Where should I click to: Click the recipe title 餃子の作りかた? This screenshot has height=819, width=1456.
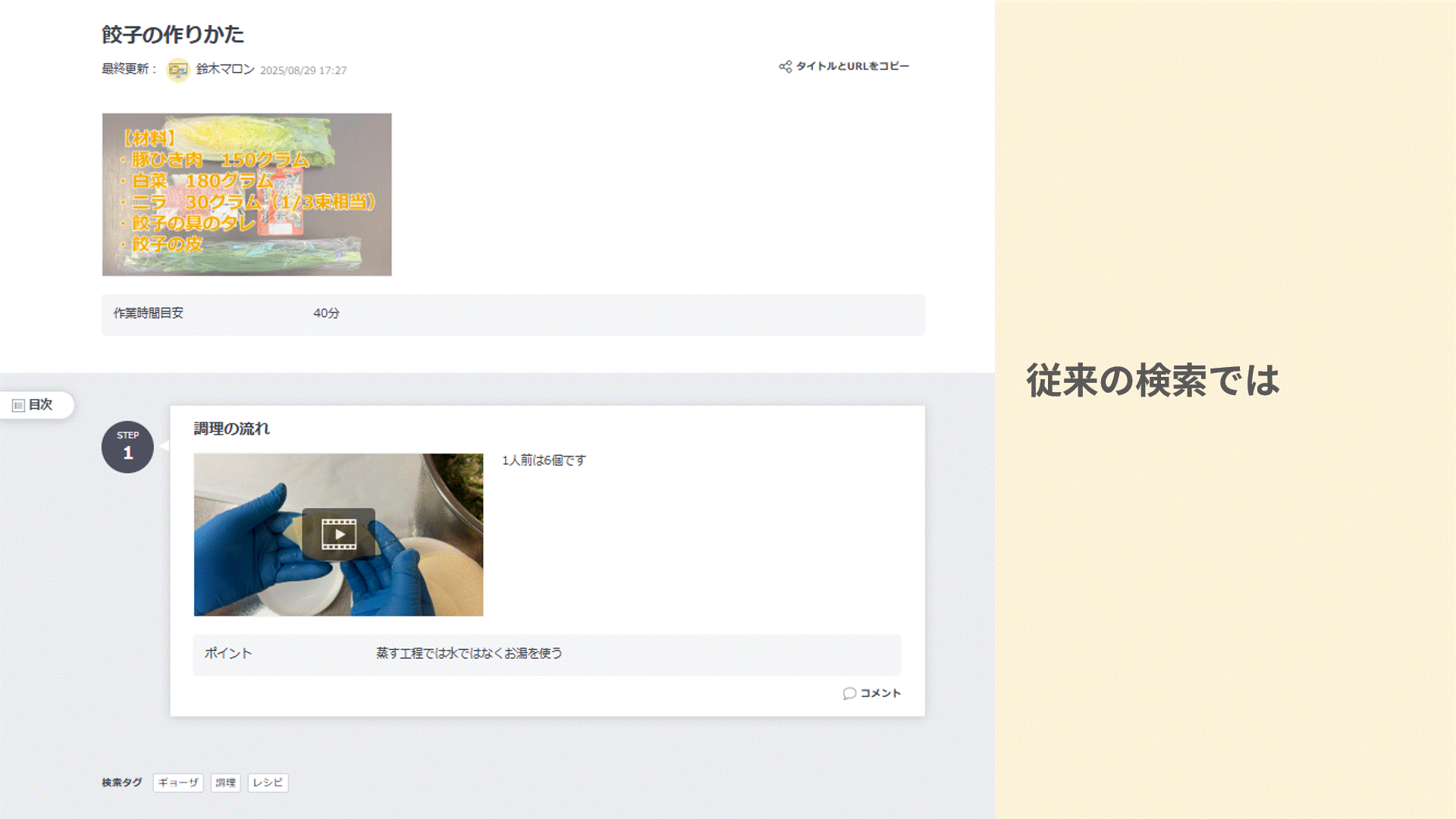click(173, 34)
